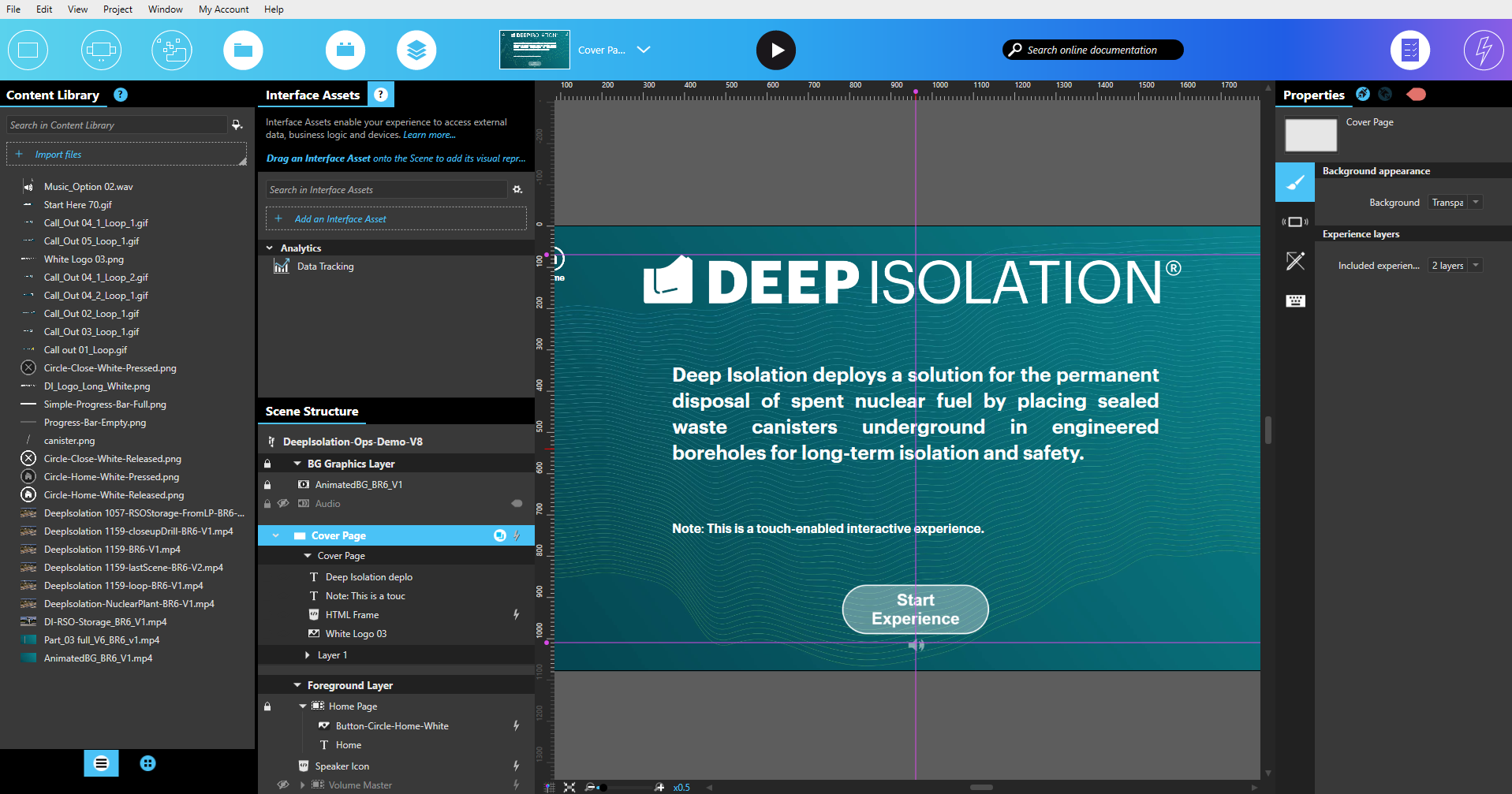Open triggers bolt on HTML Frame row
The height and width of the screenshot is (794, 1512).
pyautogui.click(x=516, y=614)
